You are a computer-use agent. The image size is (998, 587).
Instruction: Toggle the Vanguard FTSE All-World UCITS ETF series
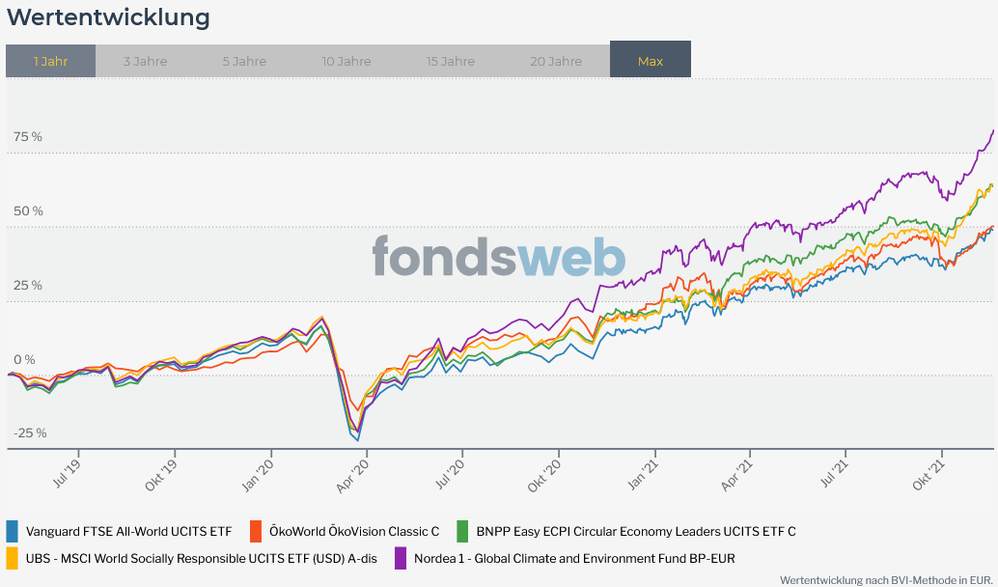pos(128,531)
